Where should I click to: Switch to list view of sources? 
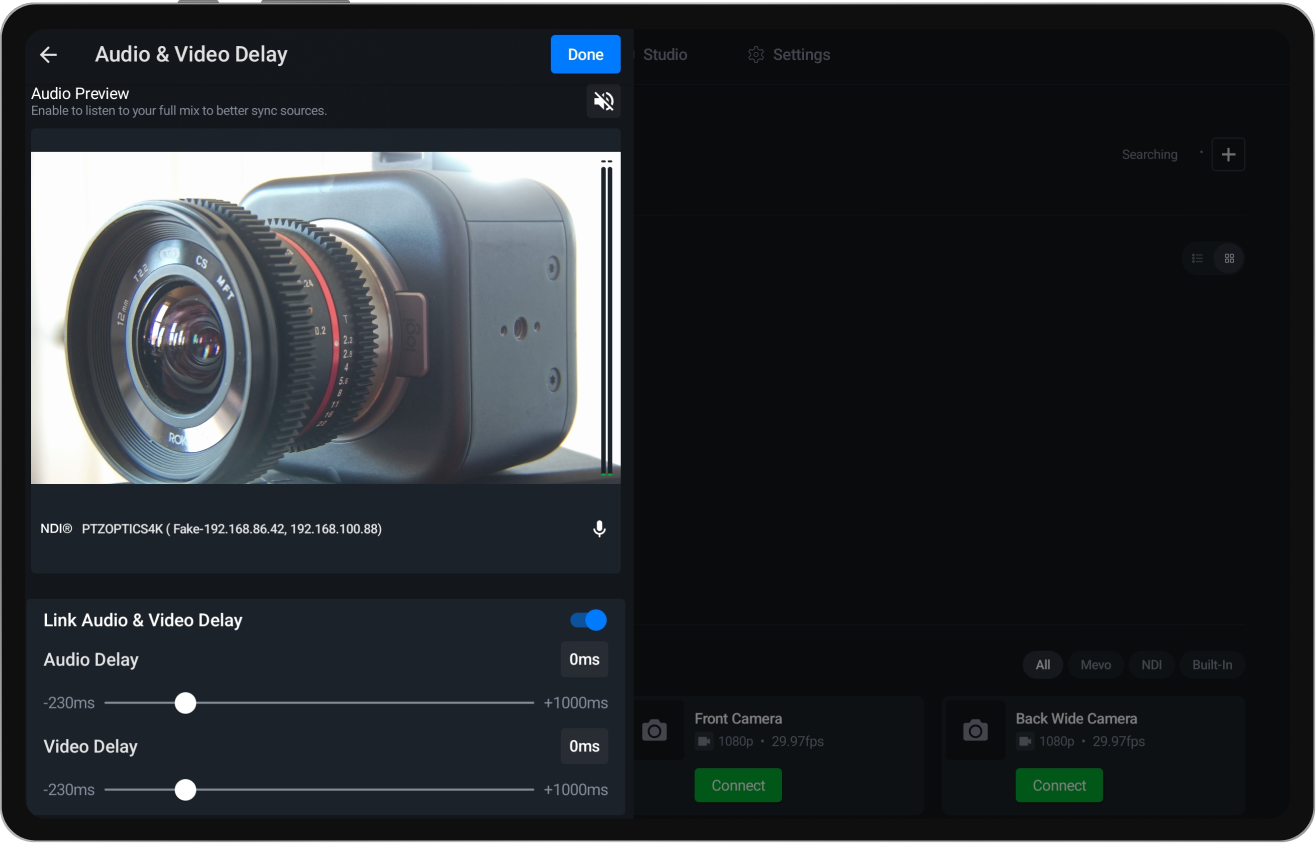pyautogui.click(x=1197, y=258)
